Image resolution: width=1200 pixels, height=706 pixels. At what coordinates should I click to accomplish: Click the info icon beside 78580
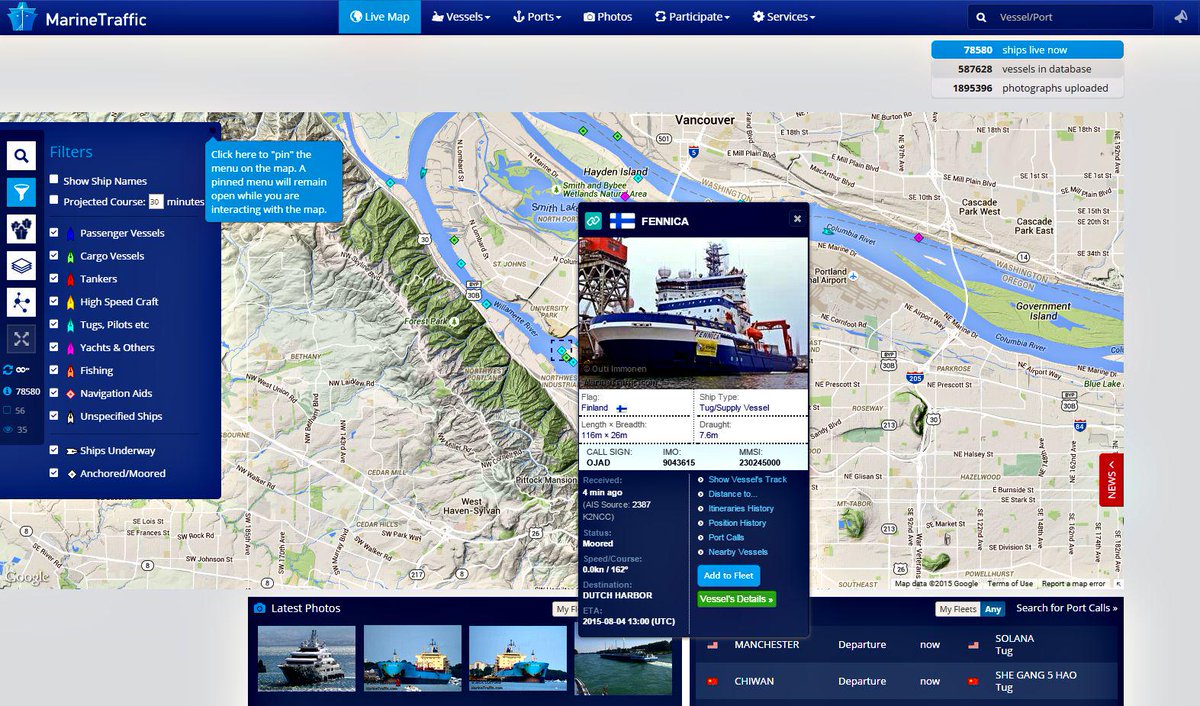pyautogui.click(x=8, y=391)
